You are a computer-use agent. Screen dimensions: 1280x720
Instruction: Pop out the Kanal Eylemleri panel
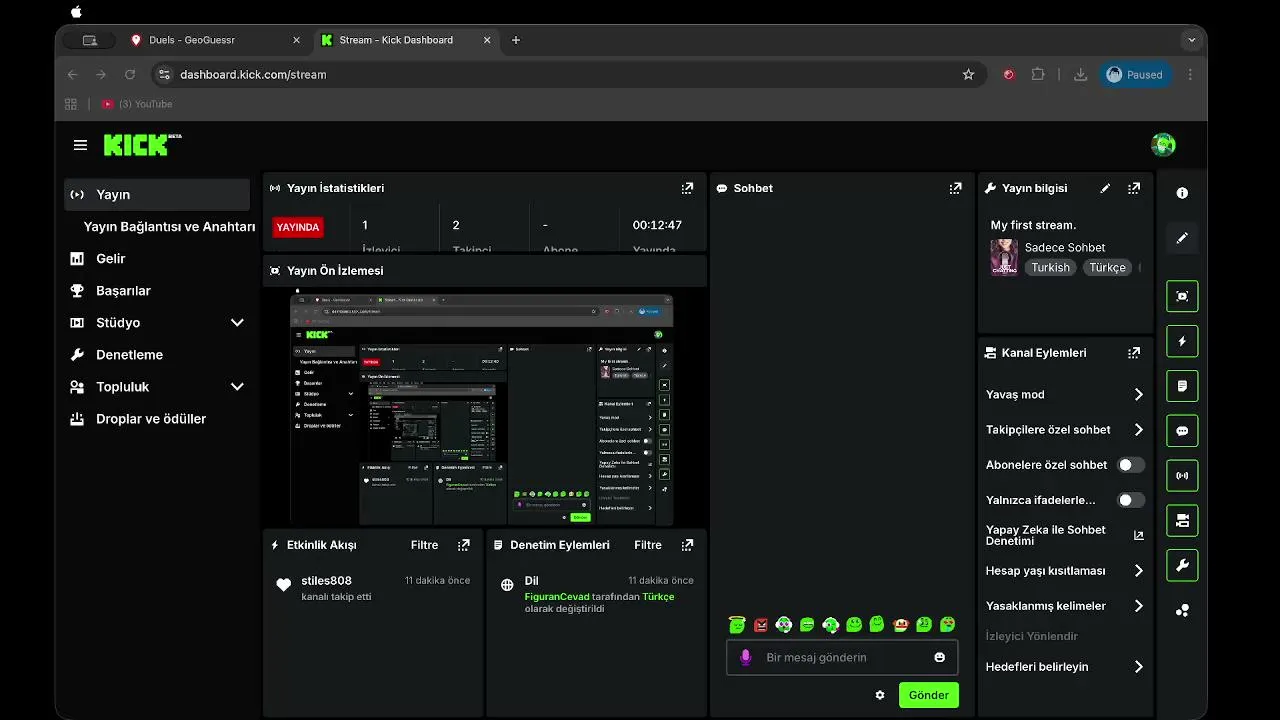click(1133, 353)
